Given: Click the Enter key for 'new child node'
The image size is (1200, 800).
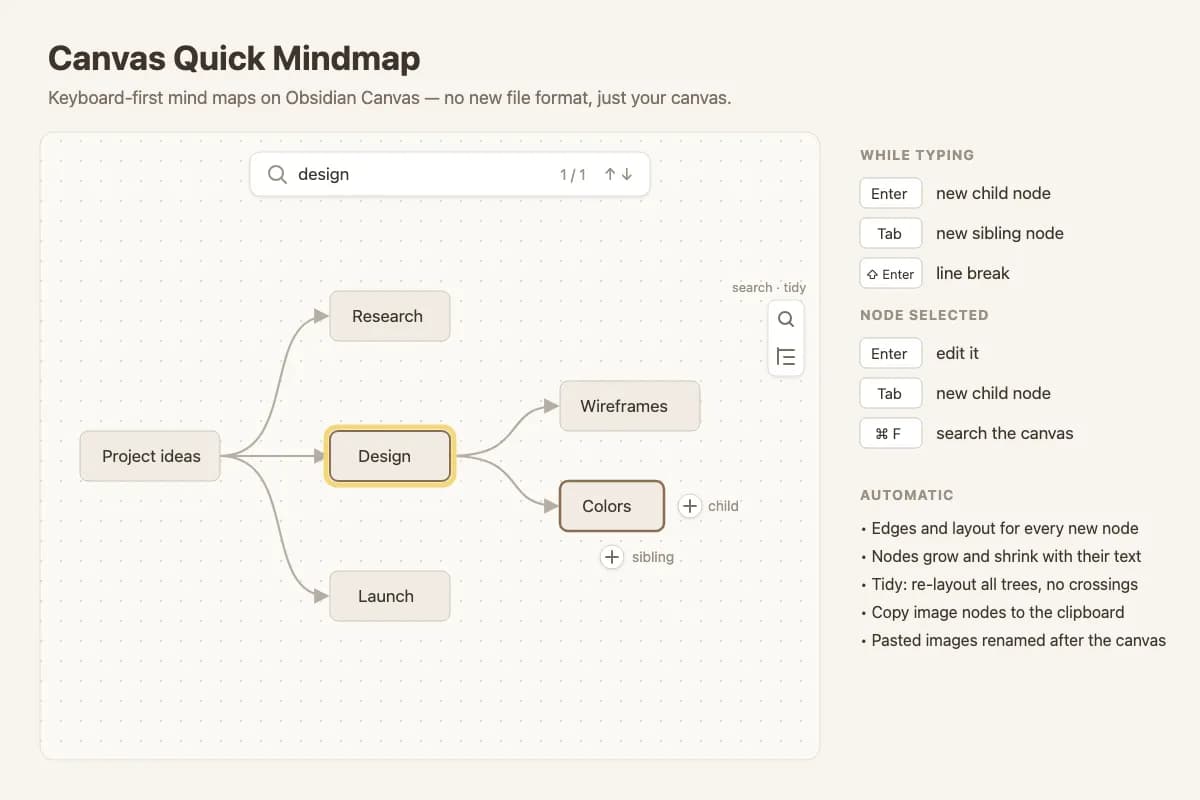Looking at the screenshot, I should point(890,194).
